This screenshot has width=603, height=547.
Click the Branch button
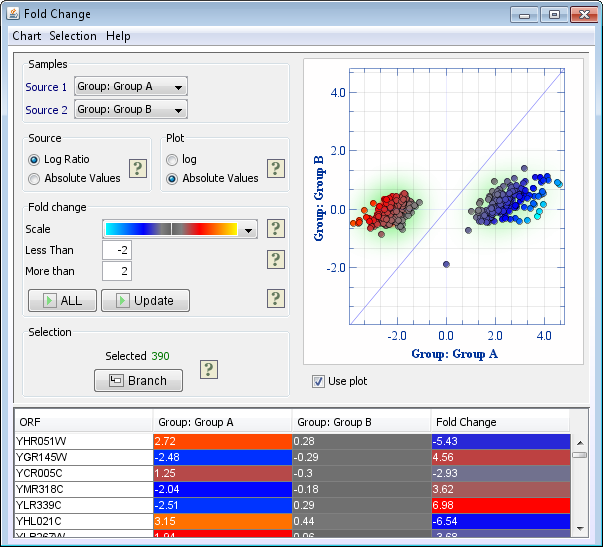point(138,380)
